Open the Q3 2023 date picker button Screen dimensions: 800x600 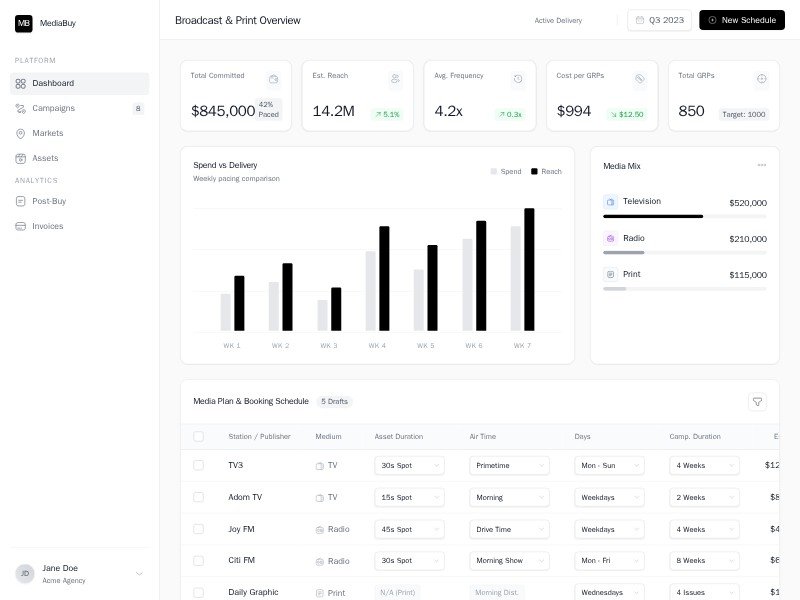(658, 20)
